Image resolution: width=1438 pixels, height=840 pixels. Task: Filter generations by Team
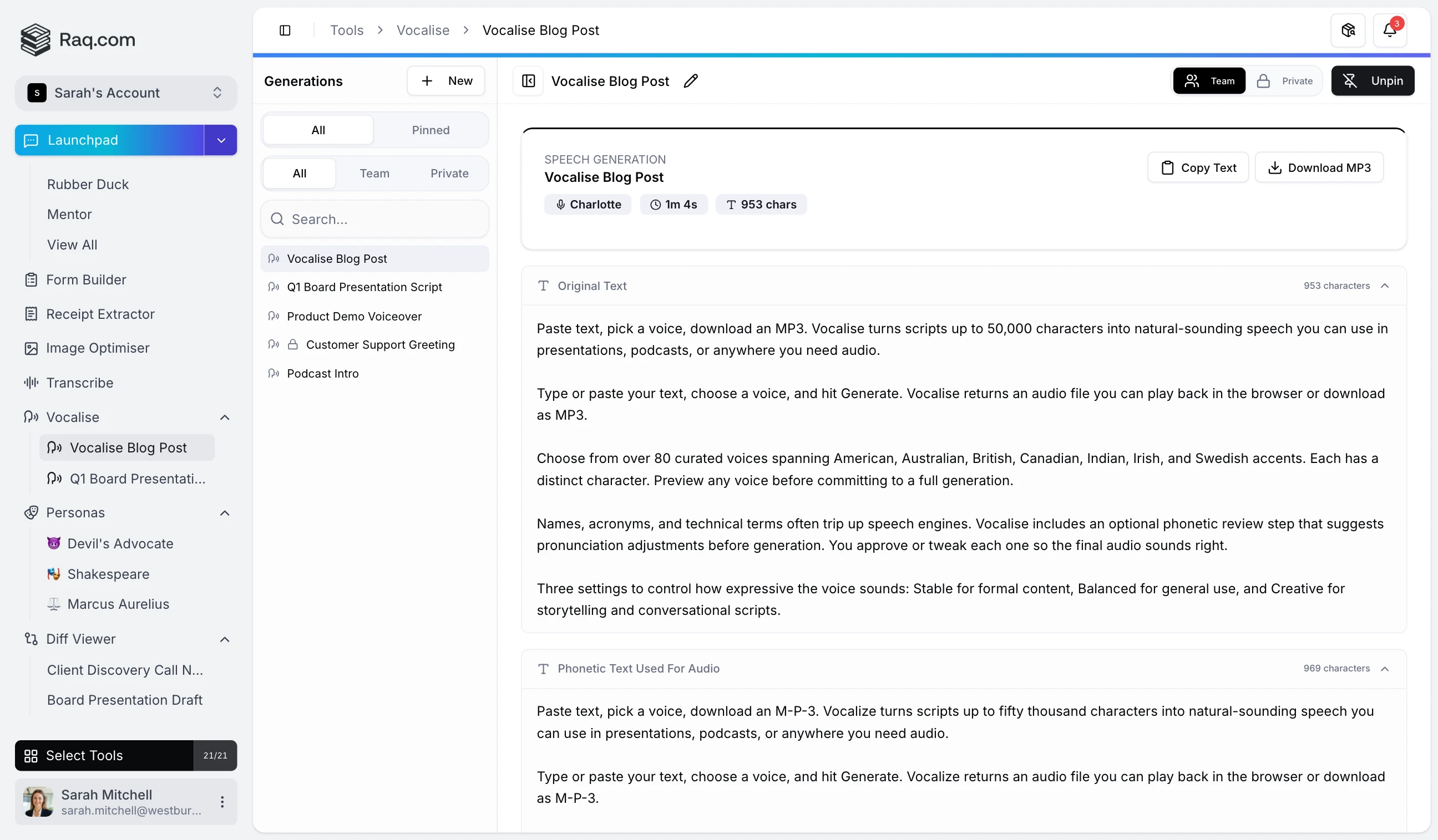374,173
